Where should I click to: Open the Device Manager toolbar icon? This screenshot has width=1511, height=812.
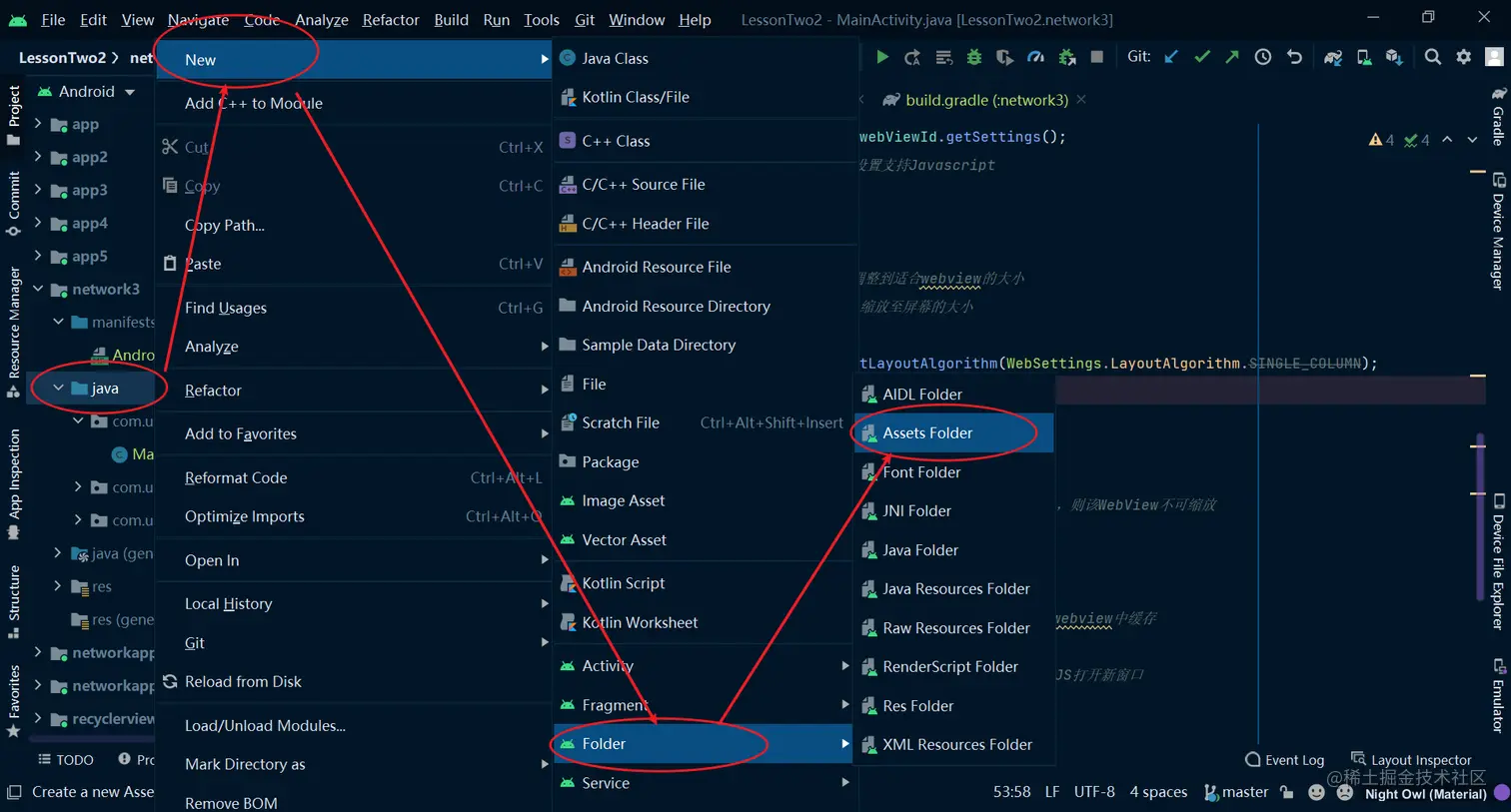tap(1364, 57)
